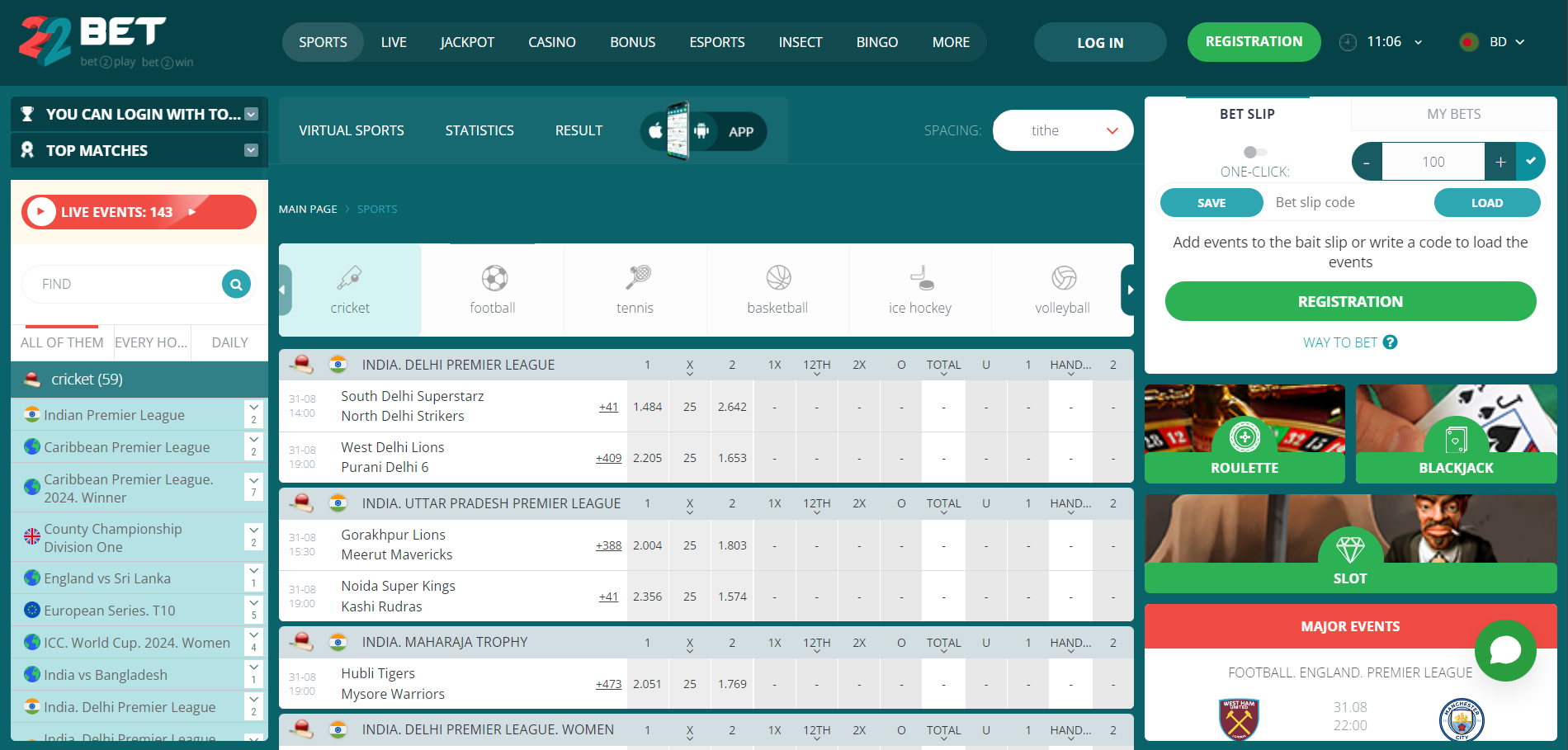Image resolution: width=1568 pixels, height=750 pixels.
Task: Enable the ONE-CLICK betting toggle
Action: [x=1256, y=152]
